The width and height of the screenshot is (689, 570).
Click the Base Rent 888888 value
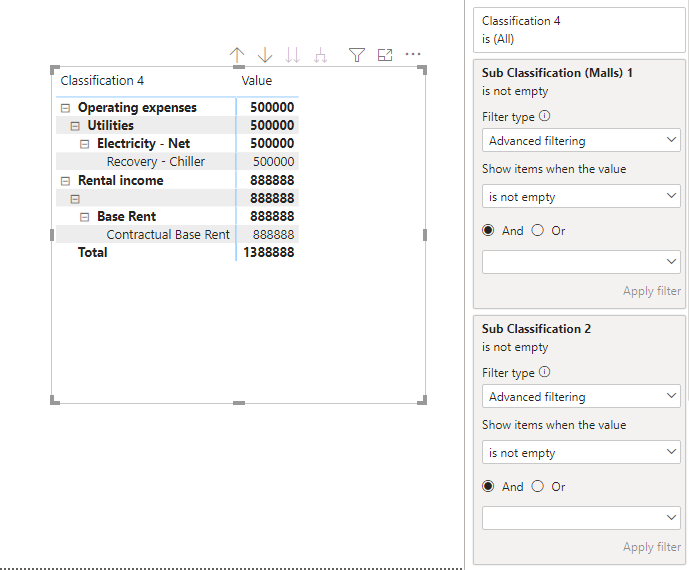coord(272,217)
